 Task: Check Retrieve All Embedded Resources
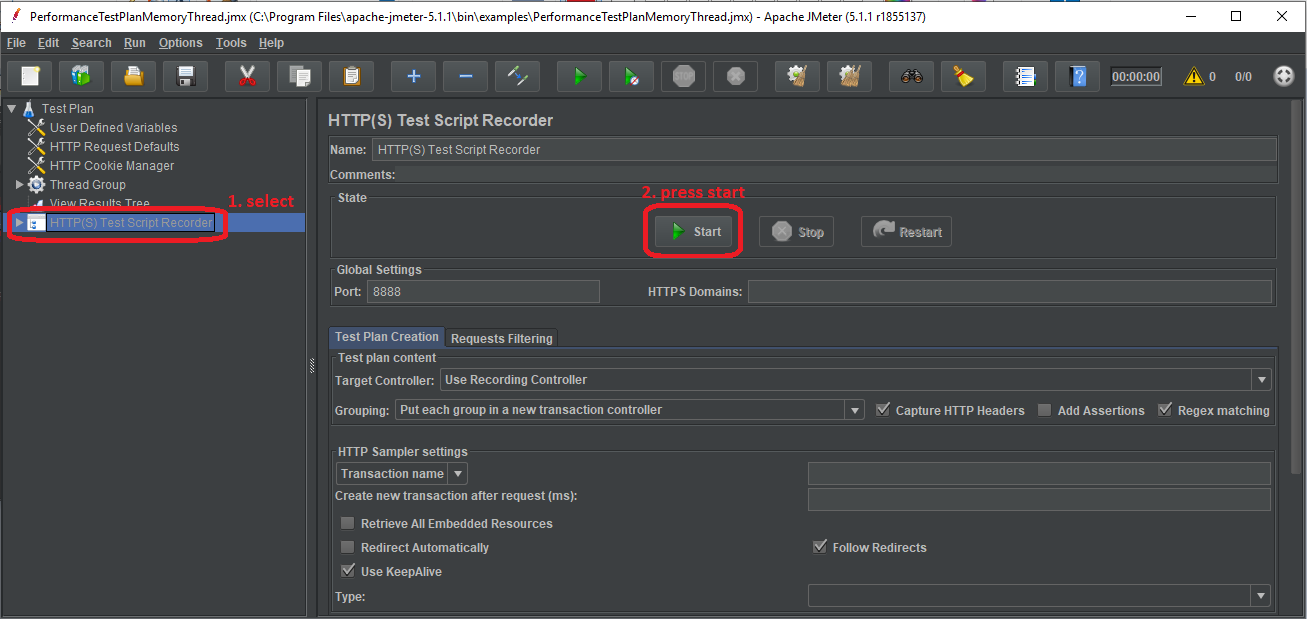pyautogui.click(x=348, y=523)
